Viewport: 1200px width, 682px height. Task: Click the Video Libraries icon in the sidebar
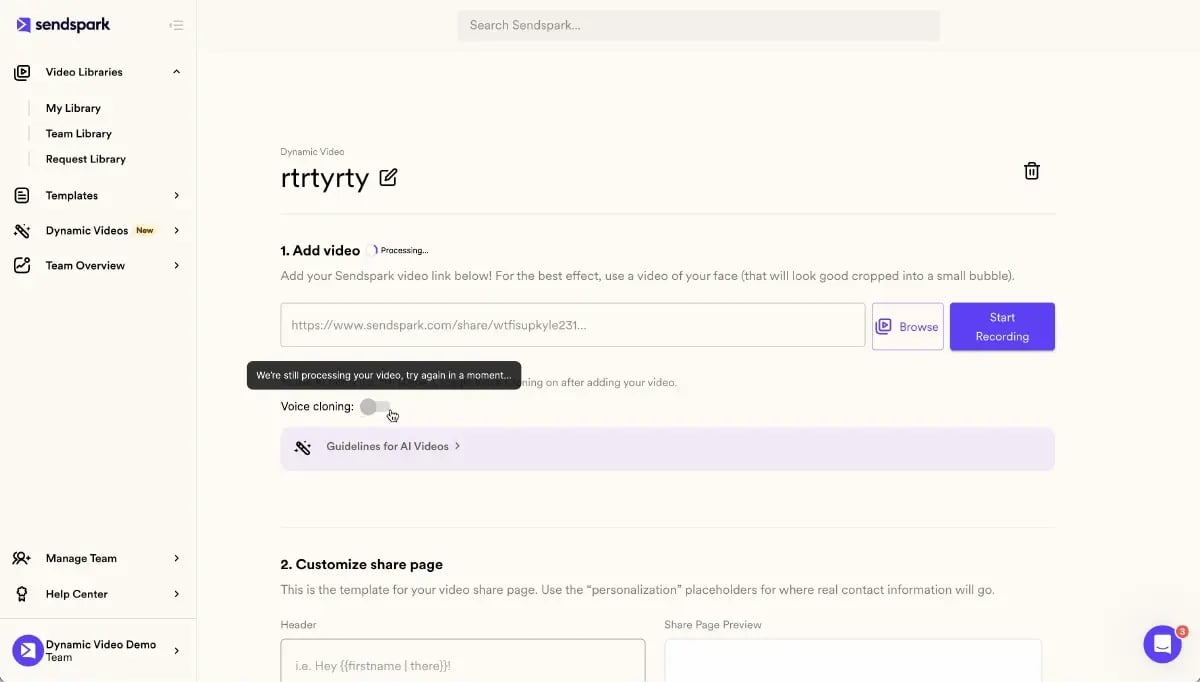[x=22, y=71]
